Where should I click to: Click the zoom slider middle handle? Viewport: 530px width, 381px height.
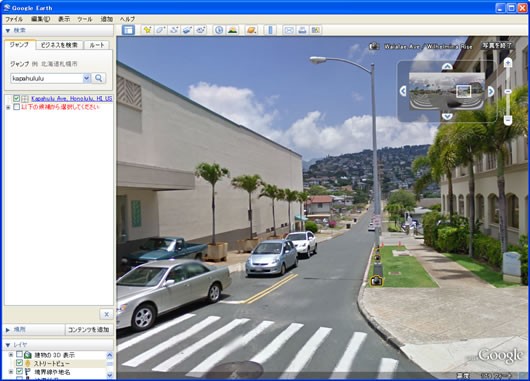(x=508, y=92)
